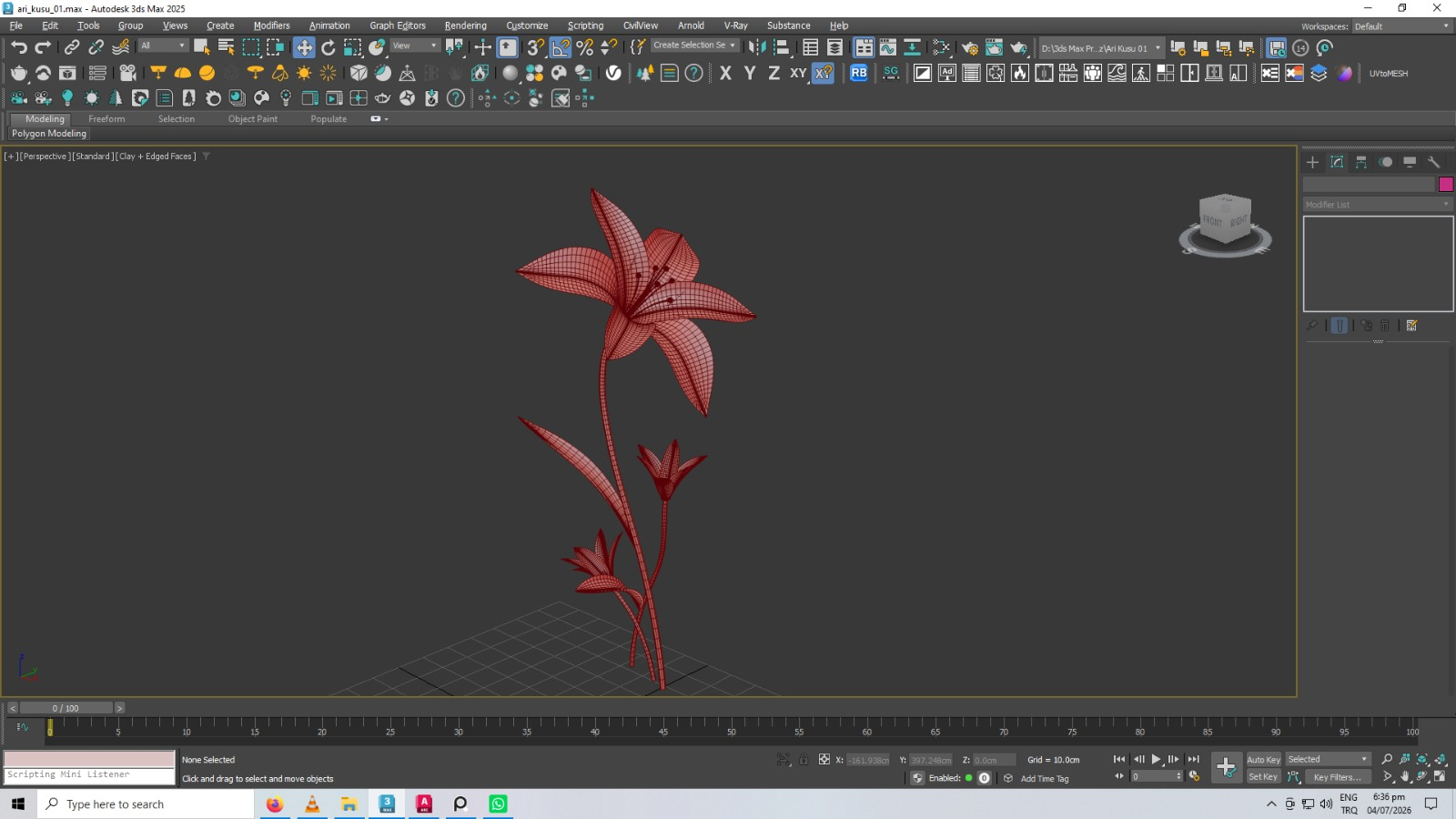This screenshot has width=1456, height=819.
Task: Expand the Modifier List dropdown
Action: pyautogui.click(x=1378, y=205)
